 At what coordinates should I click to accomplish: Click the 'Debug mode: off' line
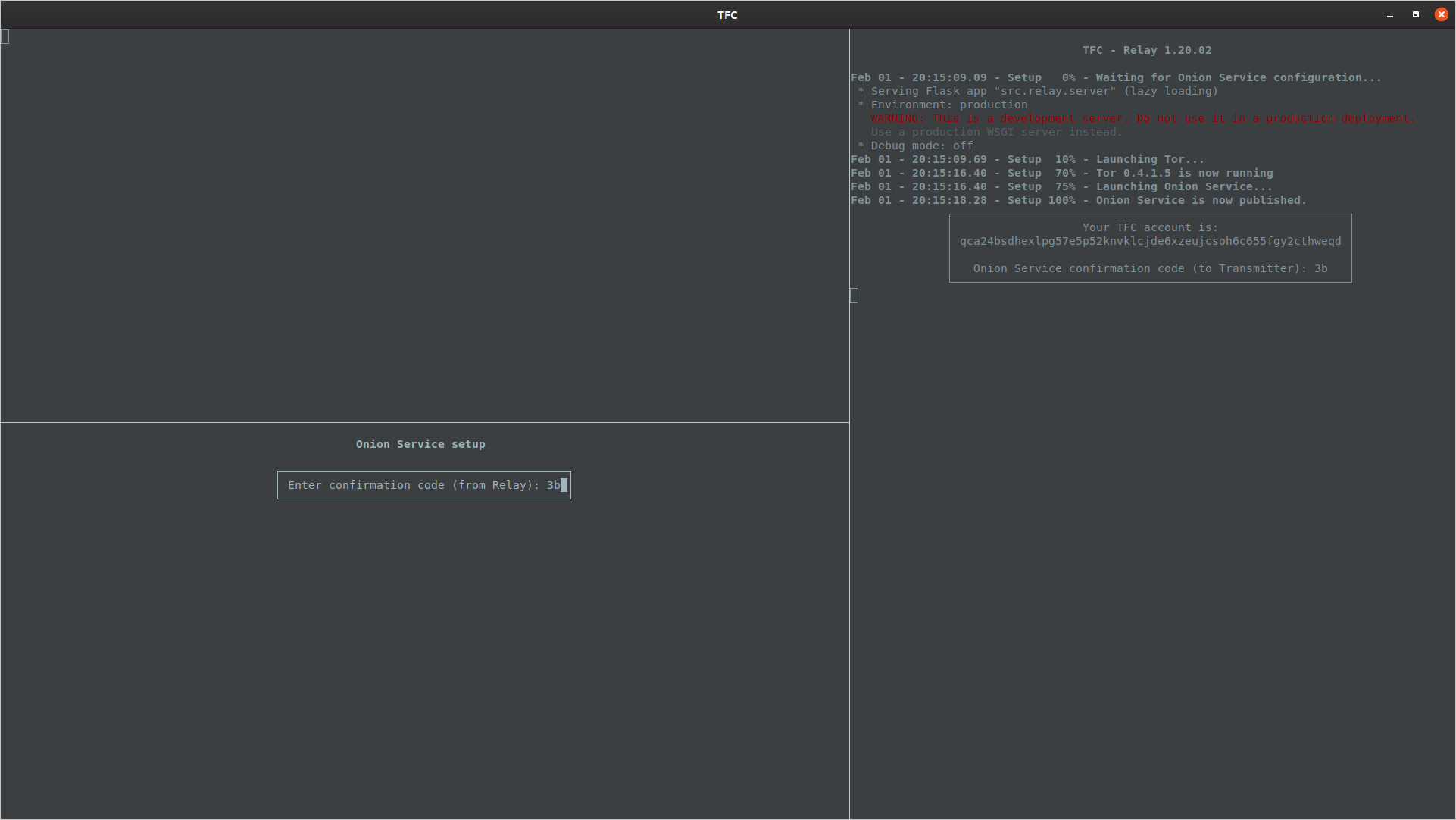pos(915,146)
